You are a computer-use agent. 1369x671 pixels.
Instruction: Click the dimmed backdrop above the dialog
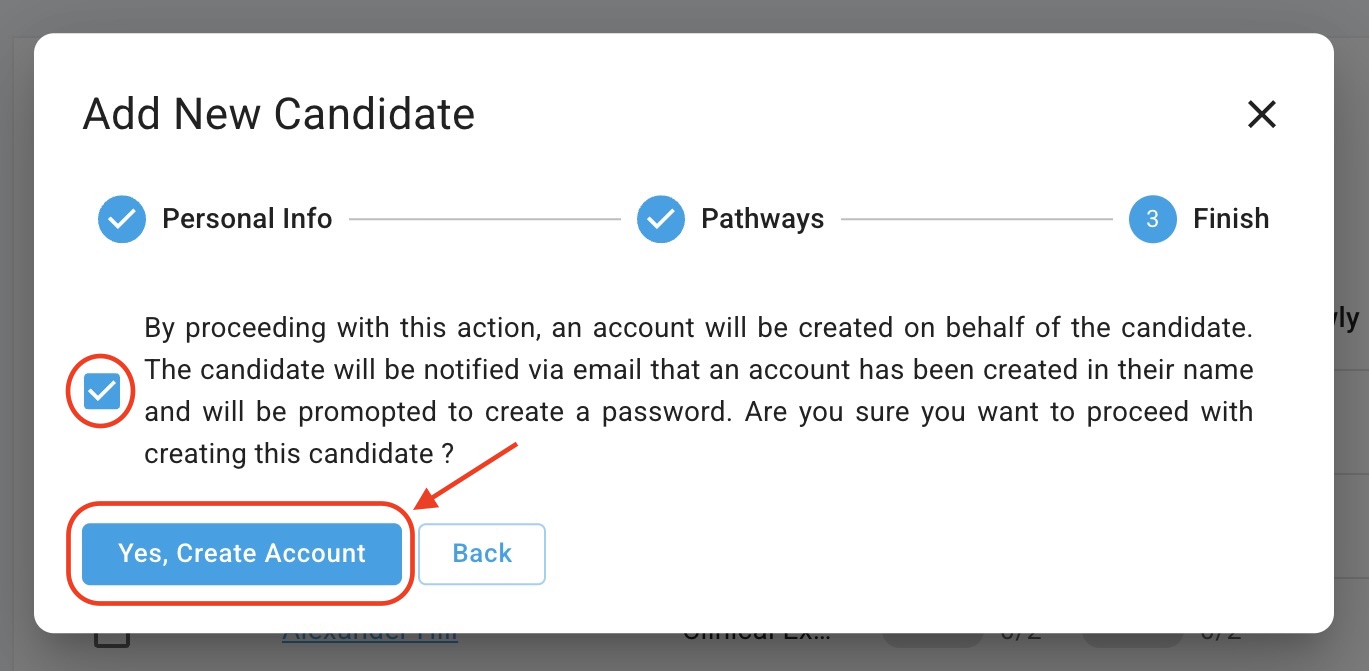click(684, 15)
